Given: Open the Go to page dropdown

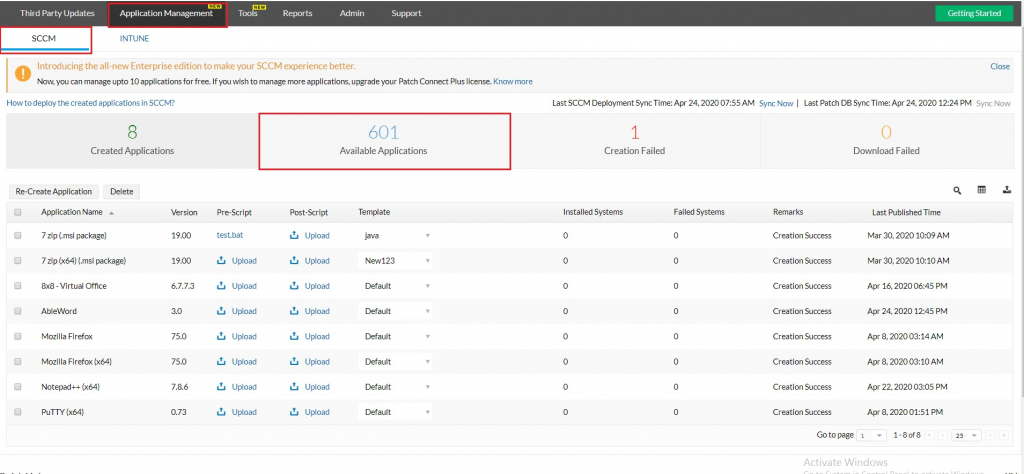Looking at the screenshot, I should pyautogui.click(x=872, y=435).
